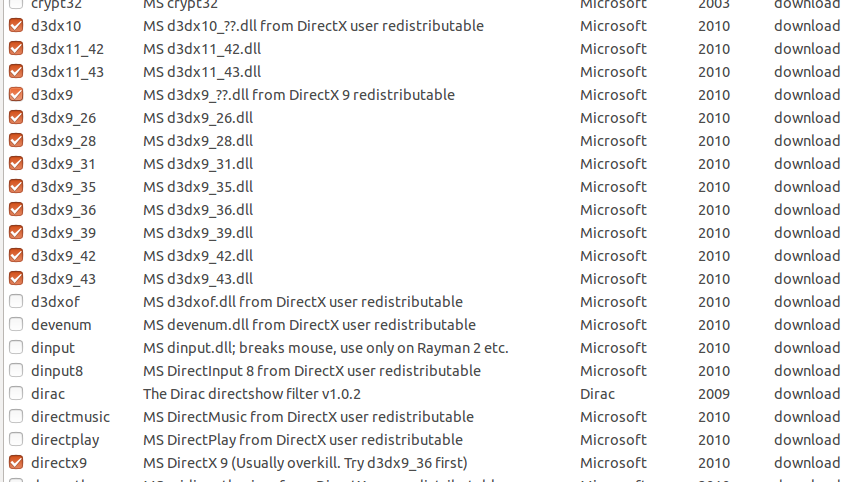
Task: Disable the d3dx9_31 checkbox
Action: tap(16, 163)
